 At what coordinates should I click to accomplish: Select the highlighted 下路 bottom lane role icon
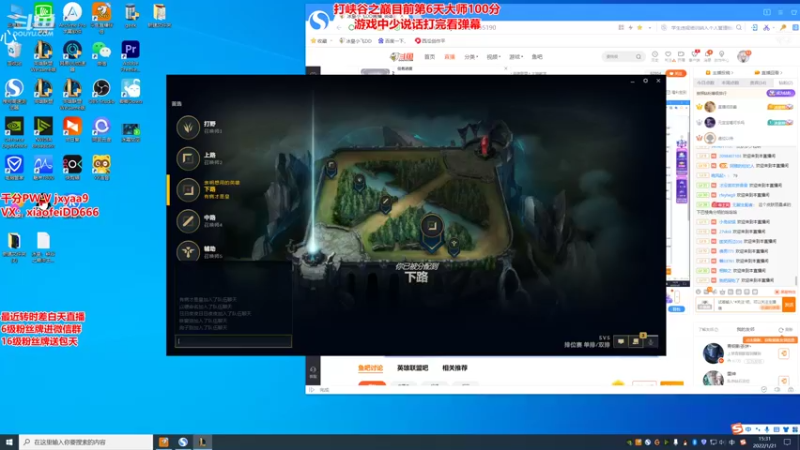pyautogui.click(x=188, y=190)
